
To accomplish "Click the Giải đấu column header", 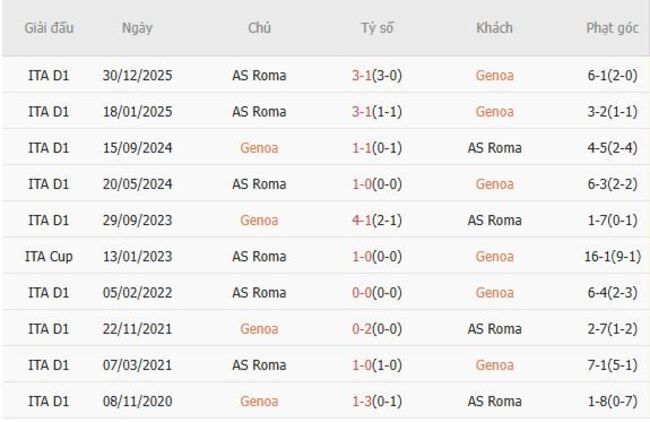I will tap(49, 28).
